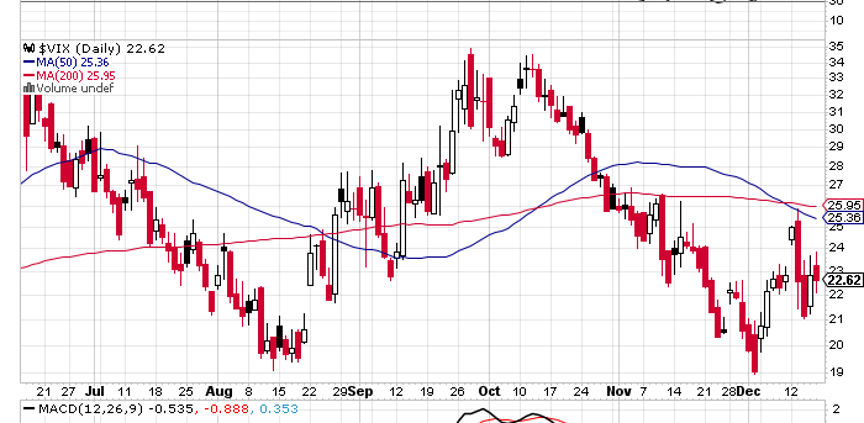Image resolution: width=864 pixels, height=423 pixels.
Task: Select the MA(50) 25.36 legend text
Action: click(72, 61)
